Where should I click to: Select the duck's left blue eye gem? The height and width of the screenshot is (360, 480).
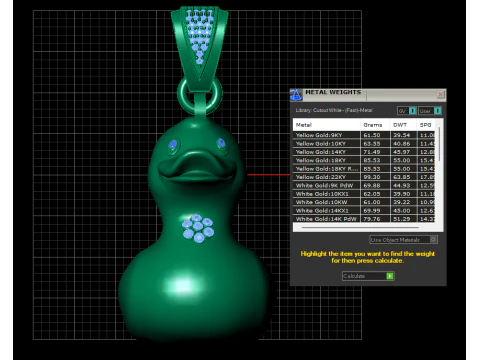(x=173, y=145)
